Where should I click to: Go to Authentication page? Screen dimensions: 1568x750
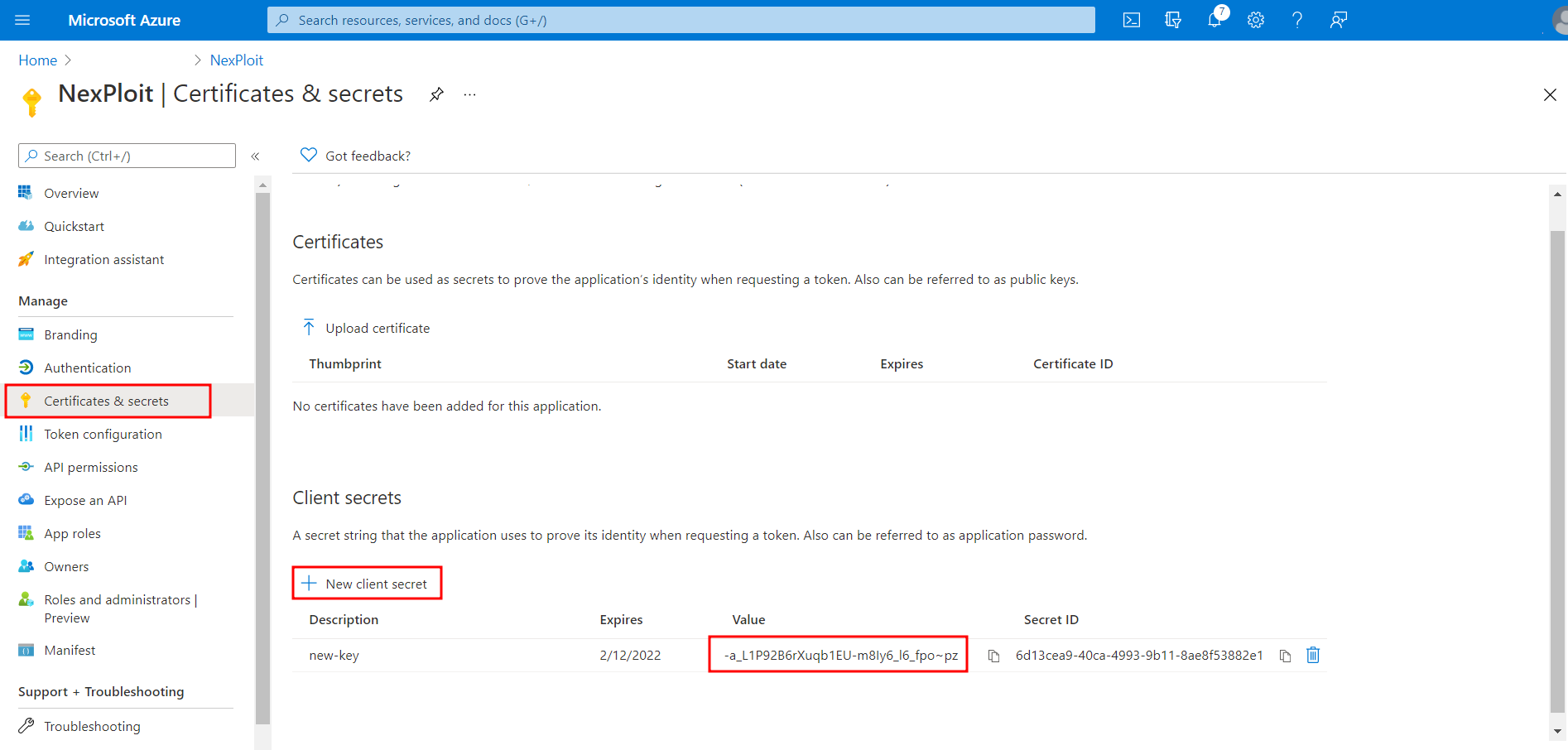point(87,368)
